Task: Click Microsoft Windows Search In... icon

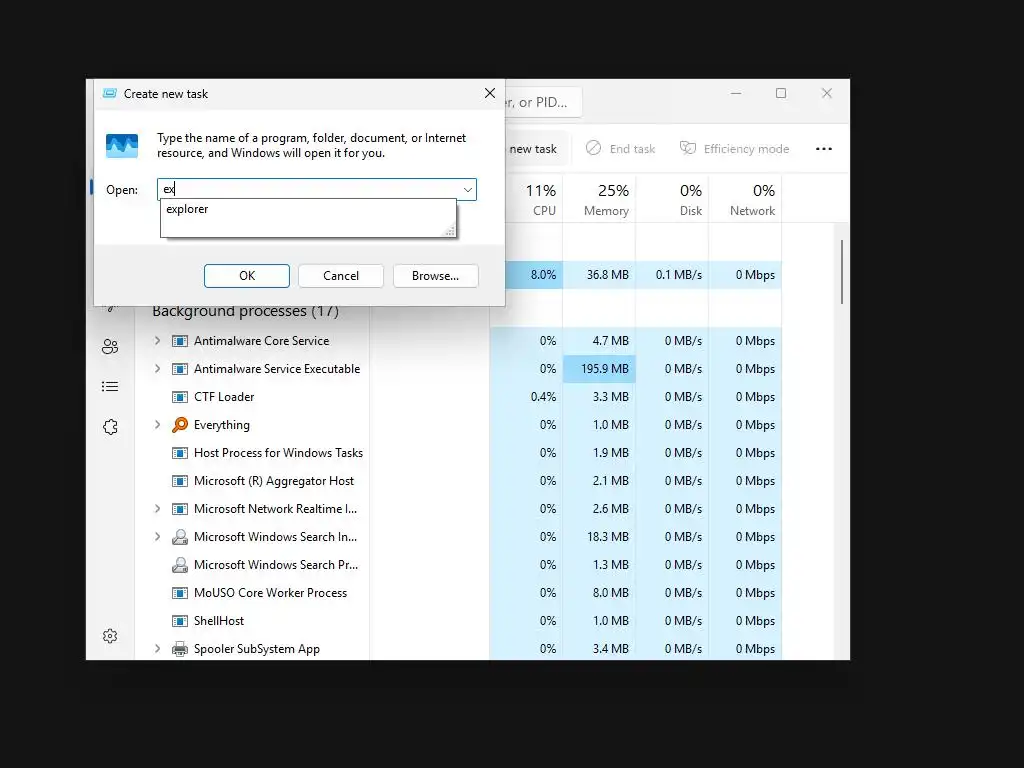Action: click(x=180, y=537)
